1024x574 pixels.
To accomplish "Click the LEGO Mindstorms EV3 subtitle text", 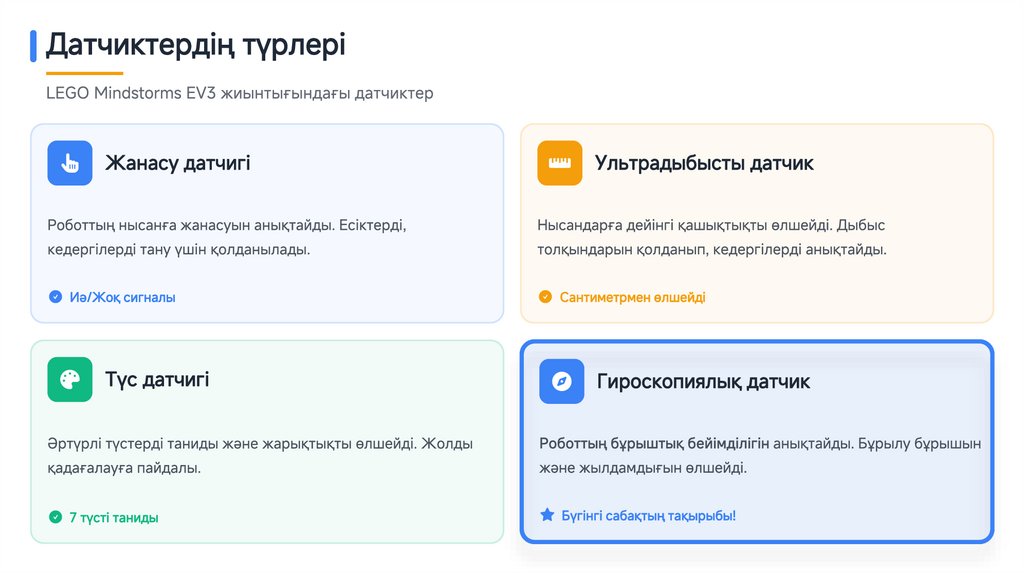I will [x=240, y=93].
